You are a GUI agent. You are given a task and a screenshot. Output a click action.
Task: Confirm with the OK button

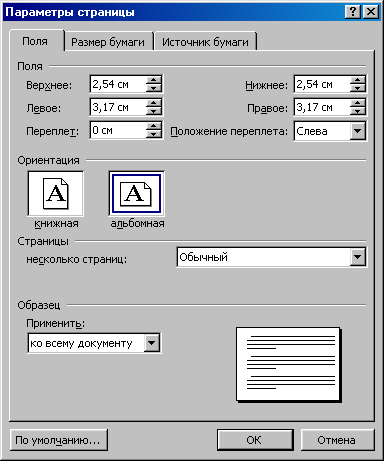click(x=255, y=440)
